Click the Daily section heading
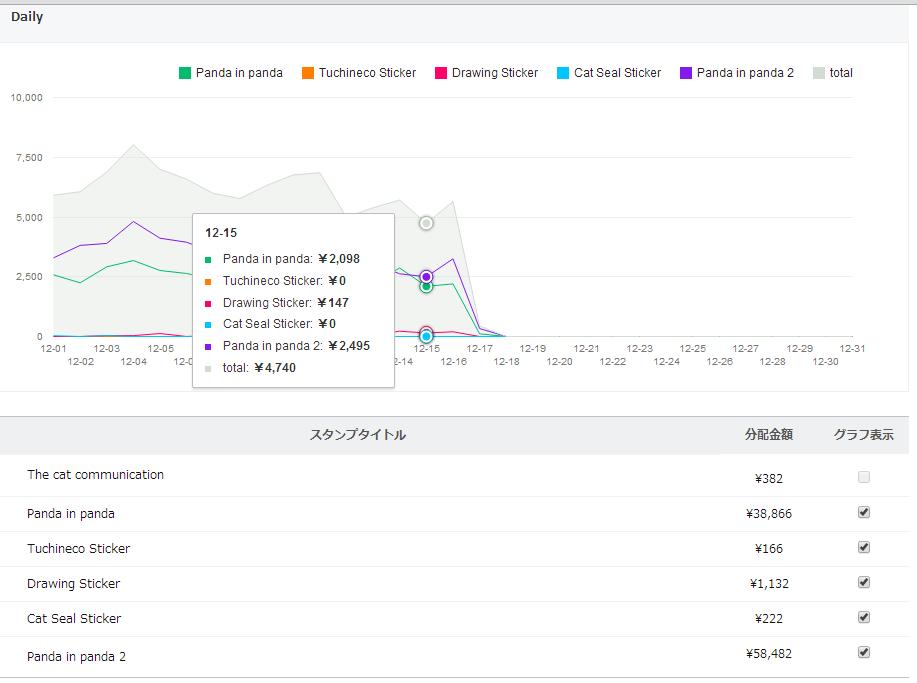This screenshot has height=683, width=917. [27, 17]
